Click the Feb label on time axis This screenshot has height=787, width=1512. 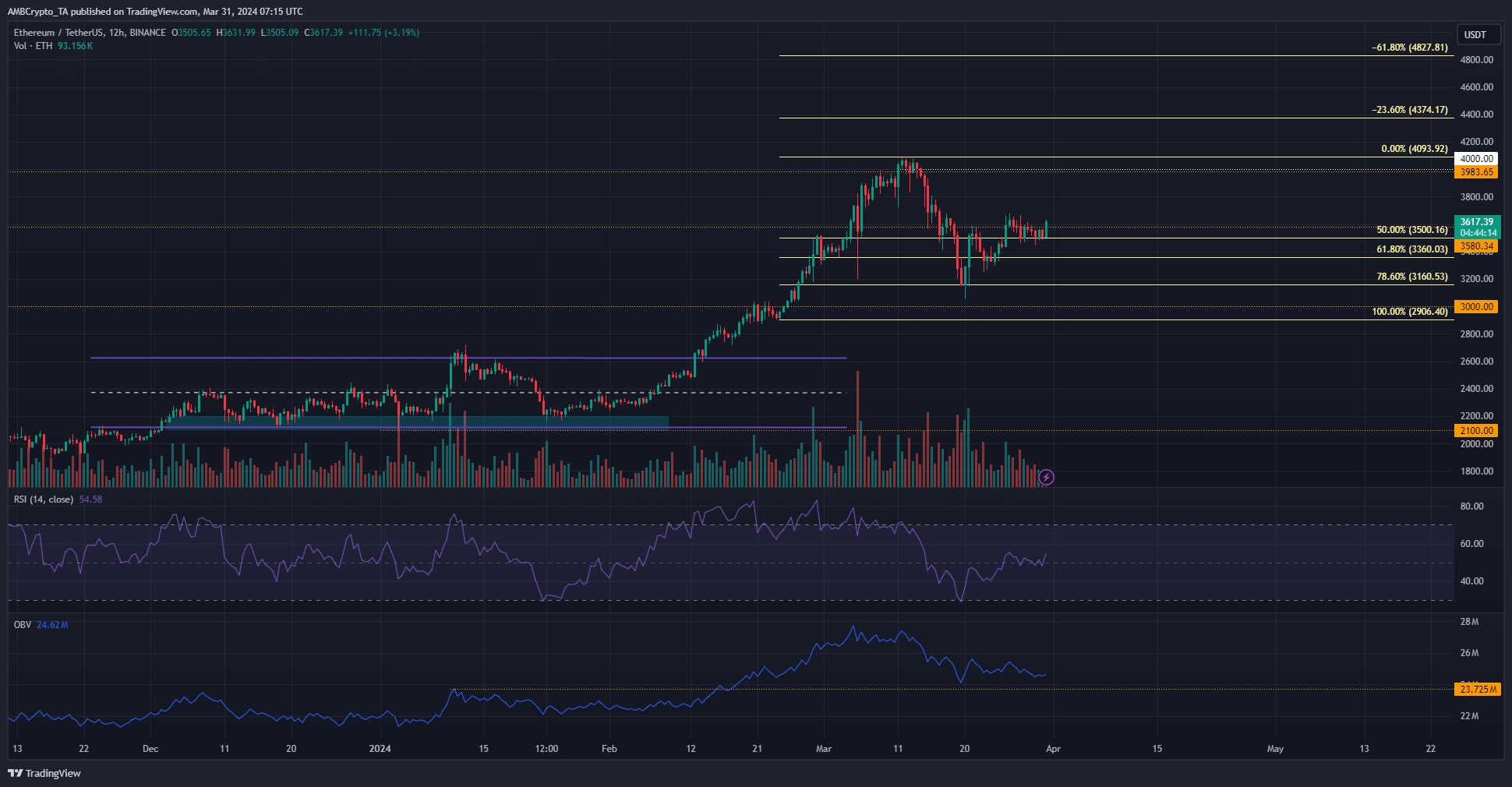[609, 749]
